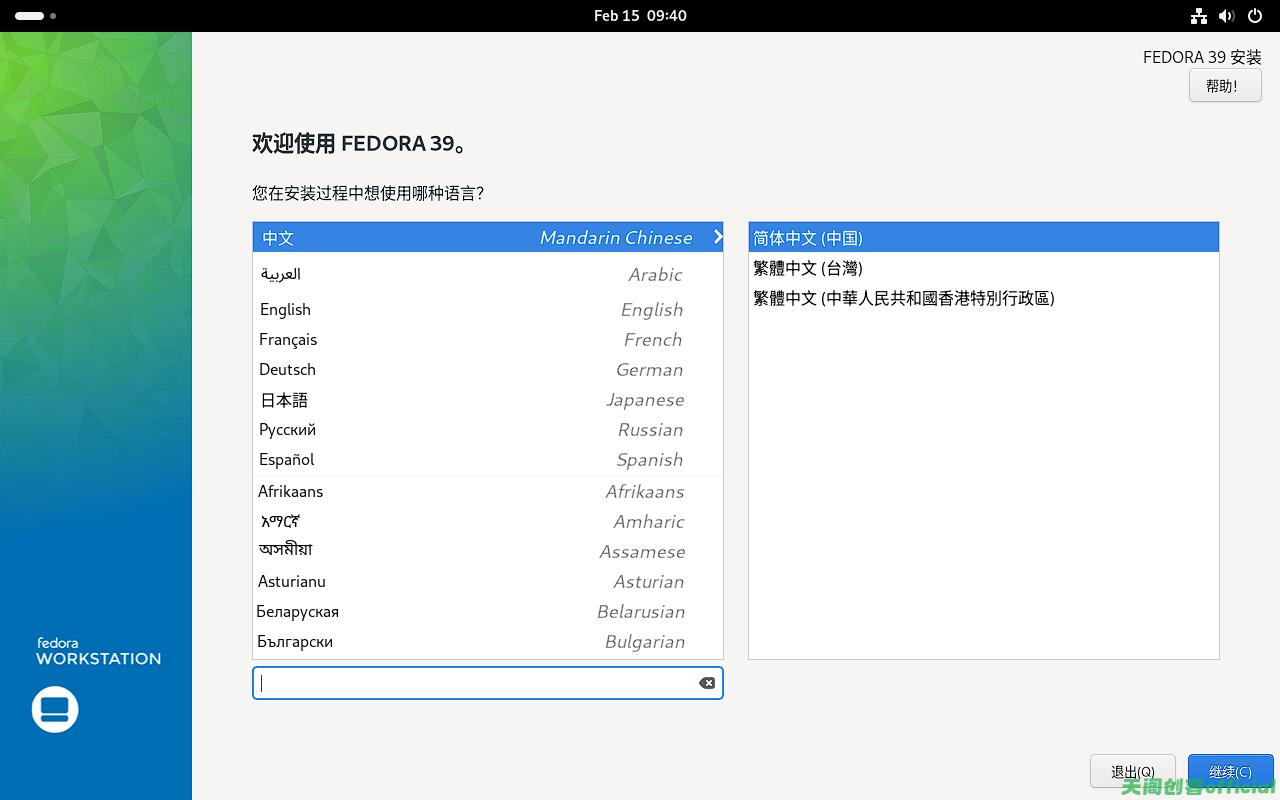Choose 日本語 Japanese from the list

click(471, 400)
